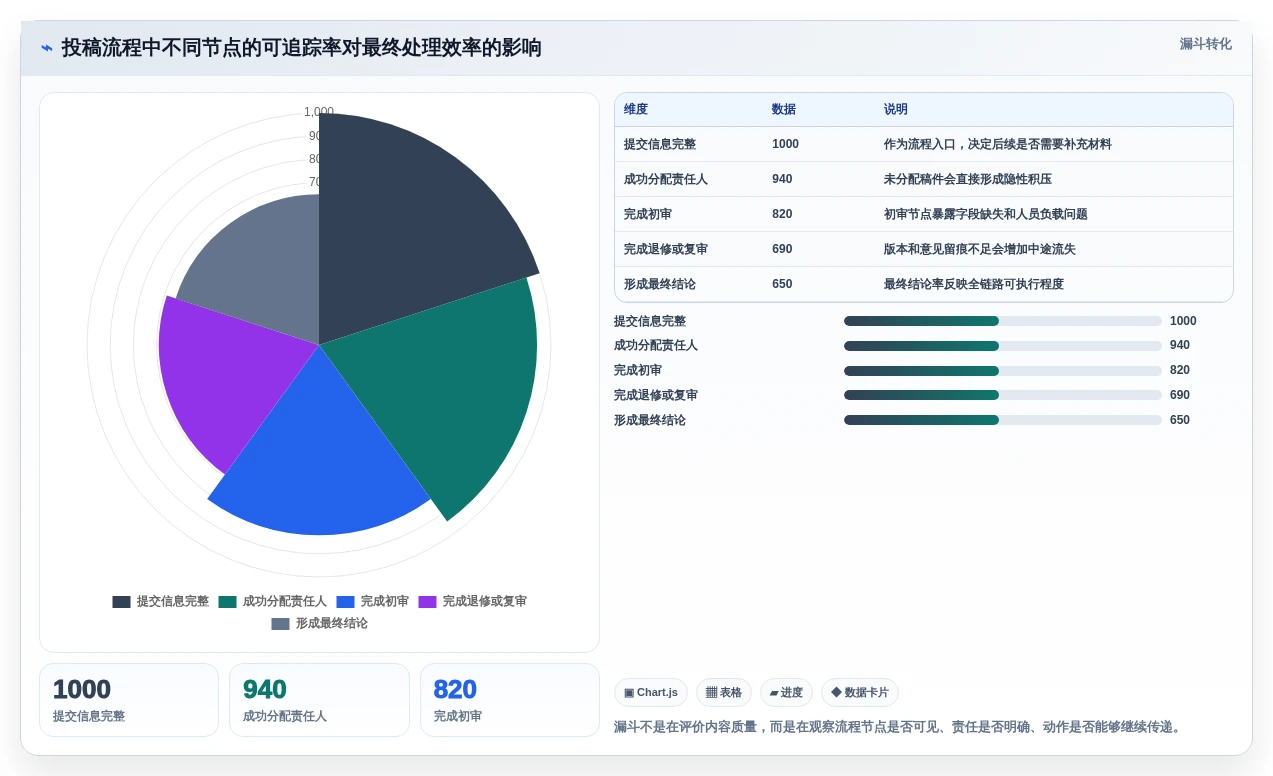The width and height of the screenshot is (1273, 776).
Task: Select the 形成最终结论 table row name
Action: coord(660,284)
